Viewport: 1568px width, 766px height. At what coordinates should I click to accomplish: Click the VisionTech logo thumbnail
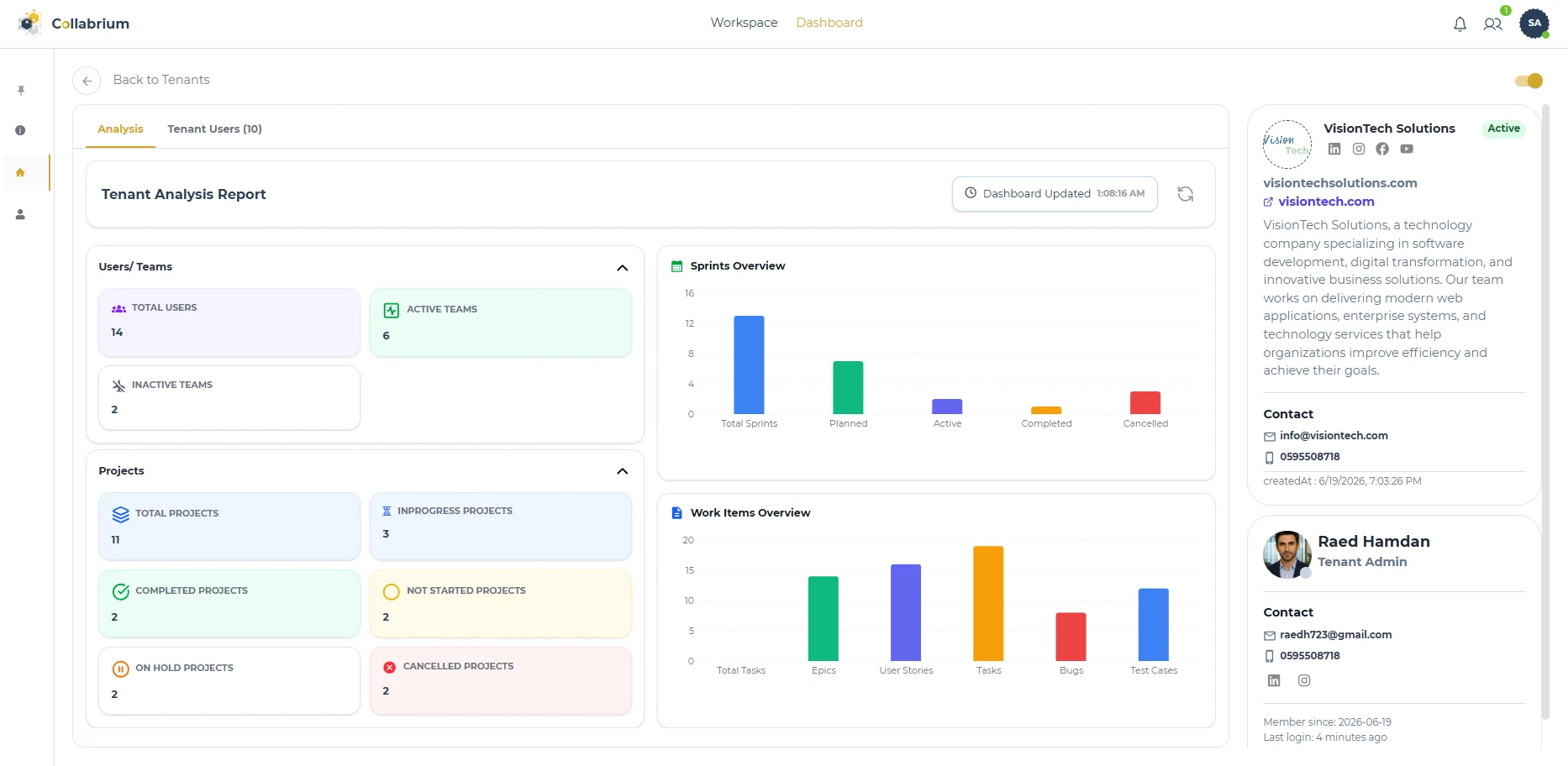point(1287,144)
